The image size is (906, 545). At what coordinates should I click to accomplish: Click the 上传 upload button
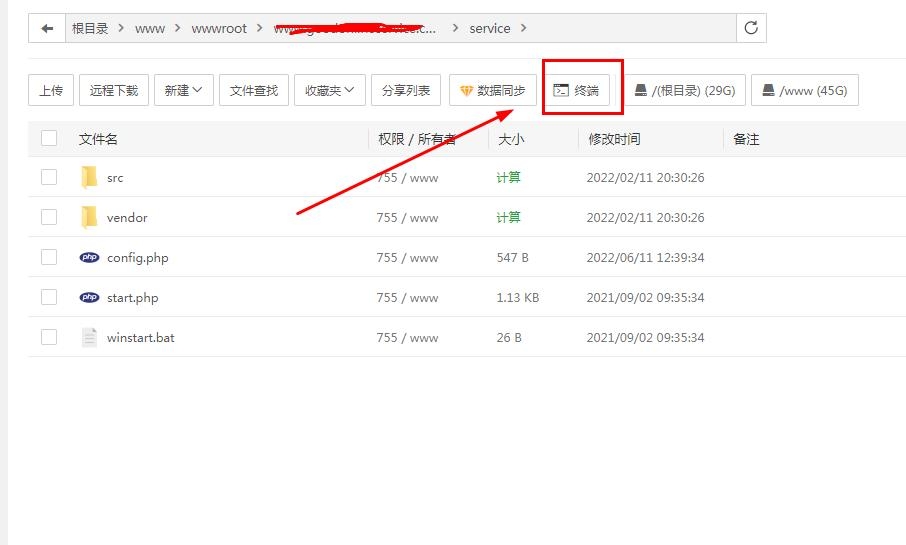tap(51, 90)
